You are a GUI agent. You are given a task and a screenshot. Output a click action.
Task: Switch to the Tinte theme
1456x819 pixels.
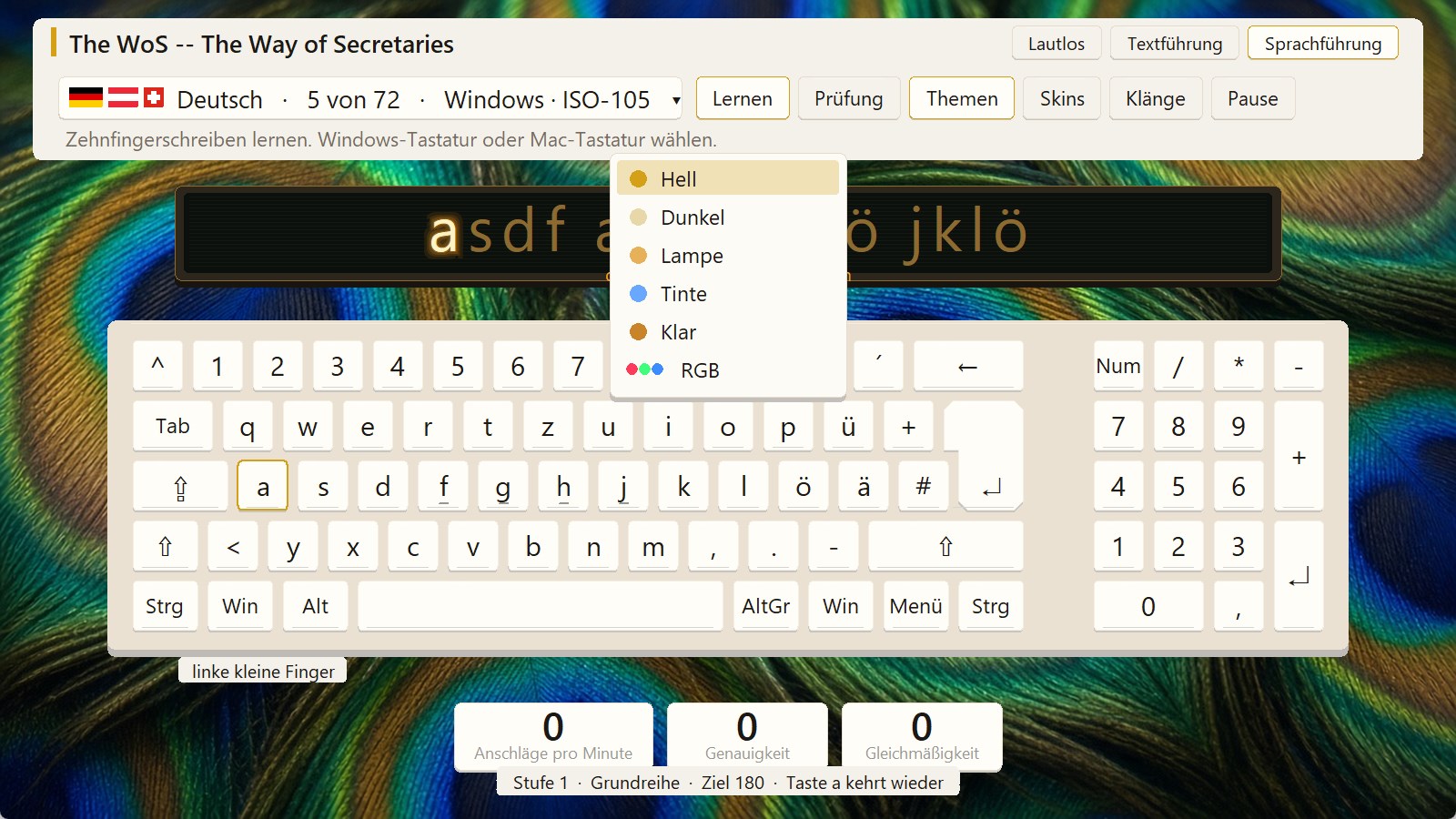coord(727,293)
